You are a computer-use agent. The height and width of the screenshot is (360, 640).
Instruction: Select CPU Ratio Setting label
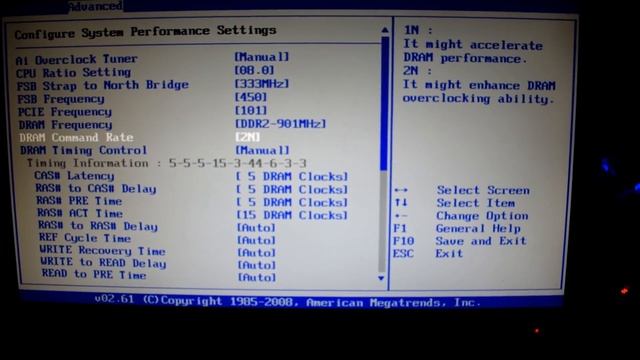coord(73,73)
